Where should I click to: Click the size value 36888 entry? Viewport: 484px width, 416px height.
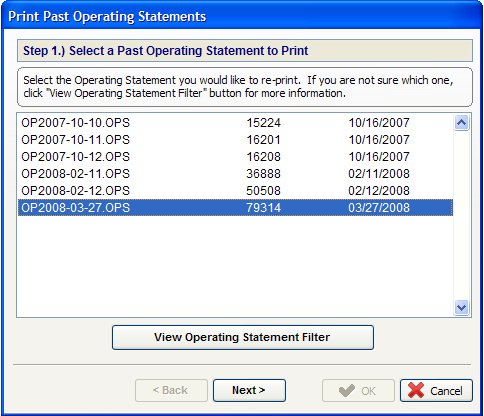(263, 174)
